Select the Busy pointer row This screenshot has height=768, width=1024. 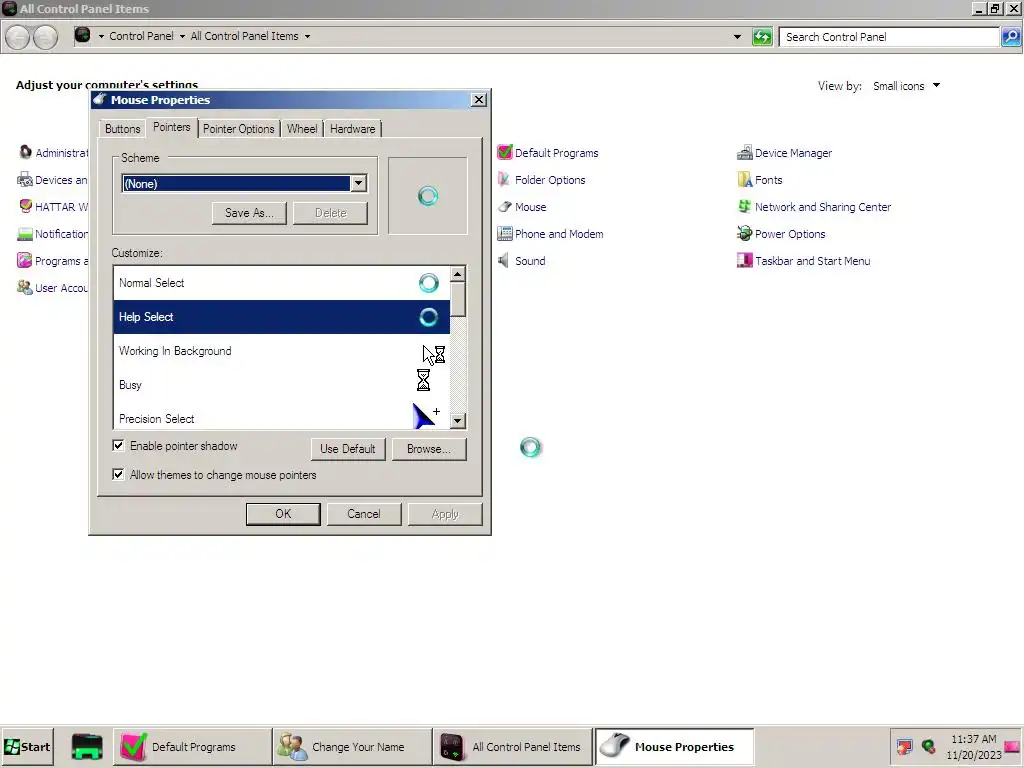281,385
